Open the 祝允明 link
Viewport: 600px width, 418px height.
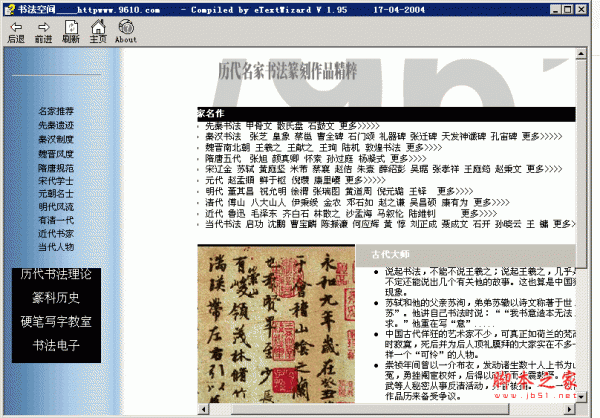point(273,191)
